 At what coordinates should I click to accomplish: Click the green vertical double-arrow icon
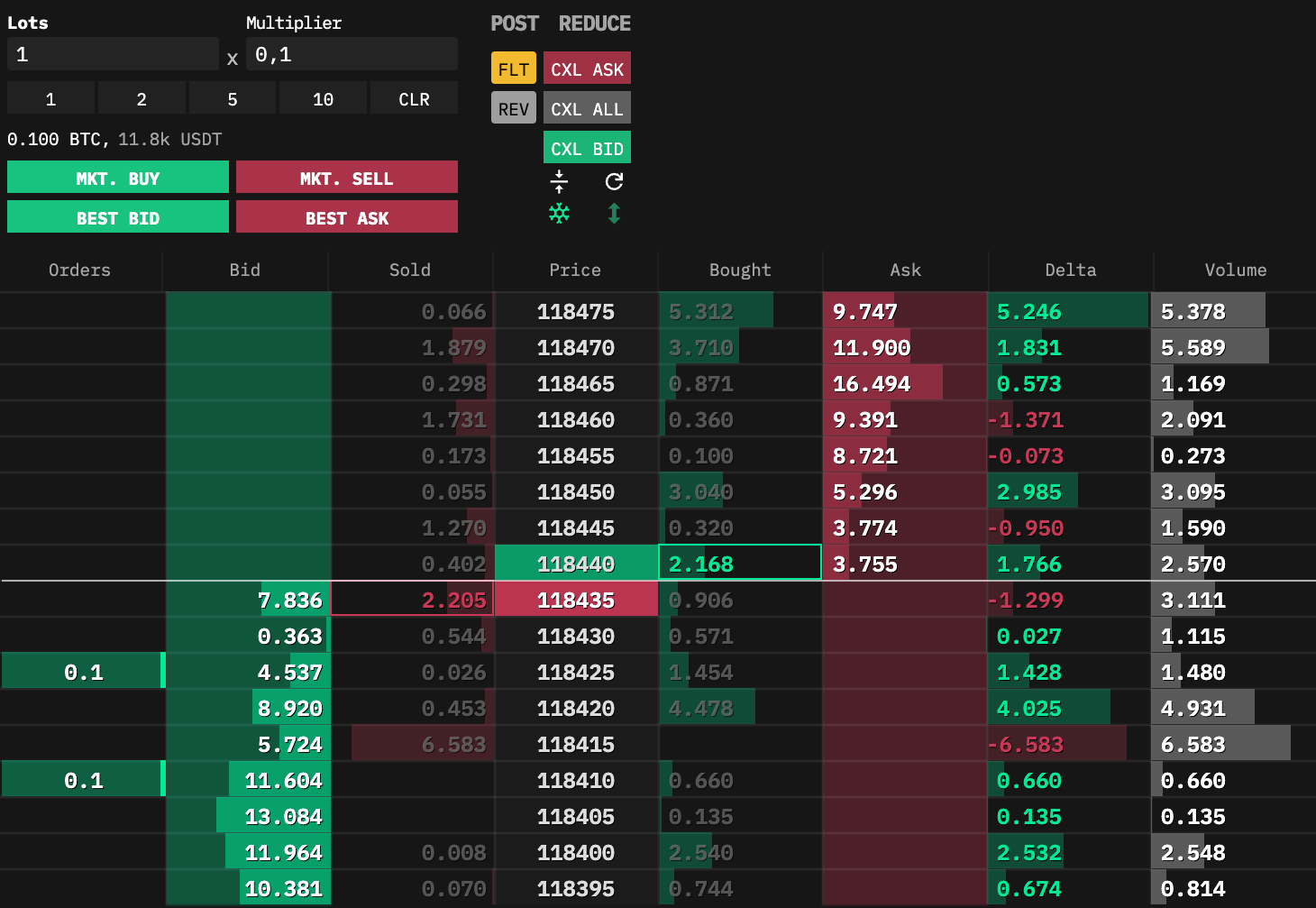point(614,214)
